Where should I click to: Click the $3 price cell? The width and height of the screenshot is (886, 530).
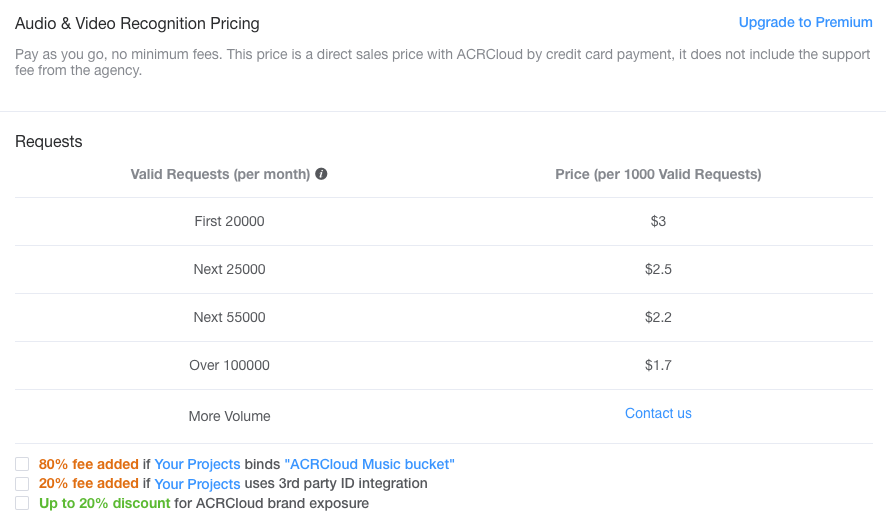[658, 221]
